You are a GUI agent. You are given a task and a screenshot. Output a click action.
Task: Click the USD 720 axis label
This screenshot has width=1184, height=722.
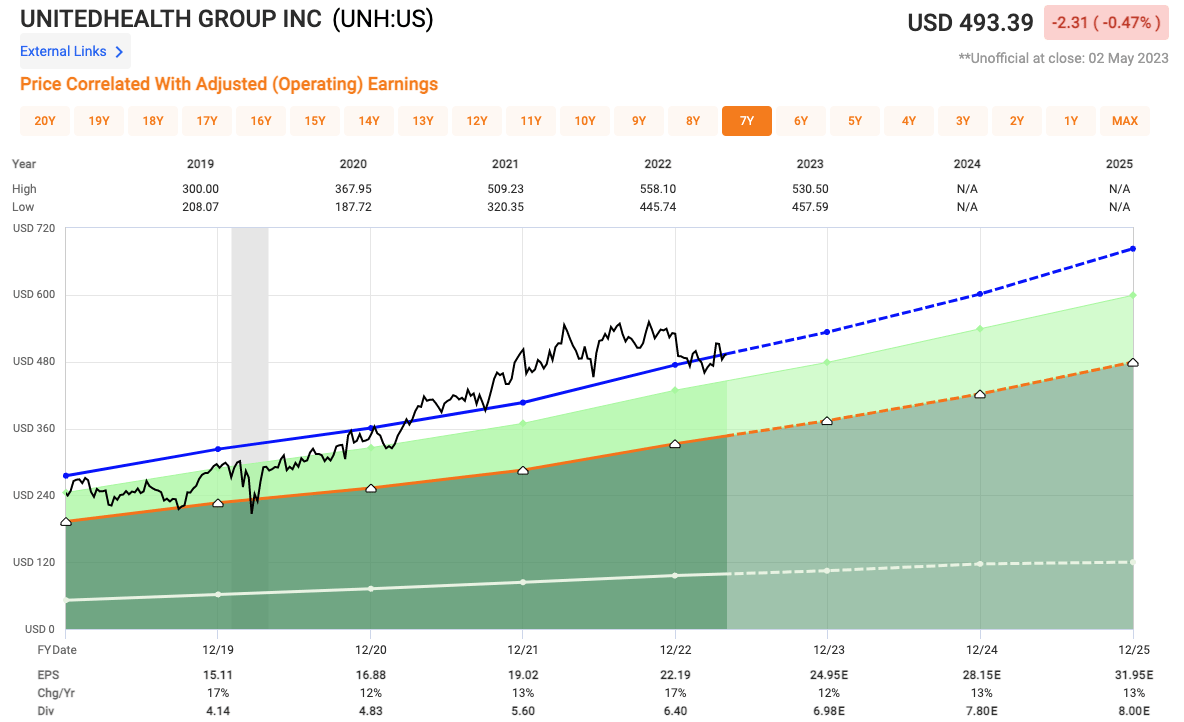pos(34,228)
